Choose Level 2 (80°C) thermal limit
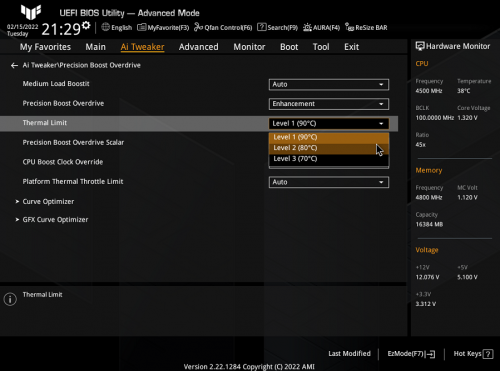Image resolution: width=500 pixels, height=371 pixels. [329, 148]
